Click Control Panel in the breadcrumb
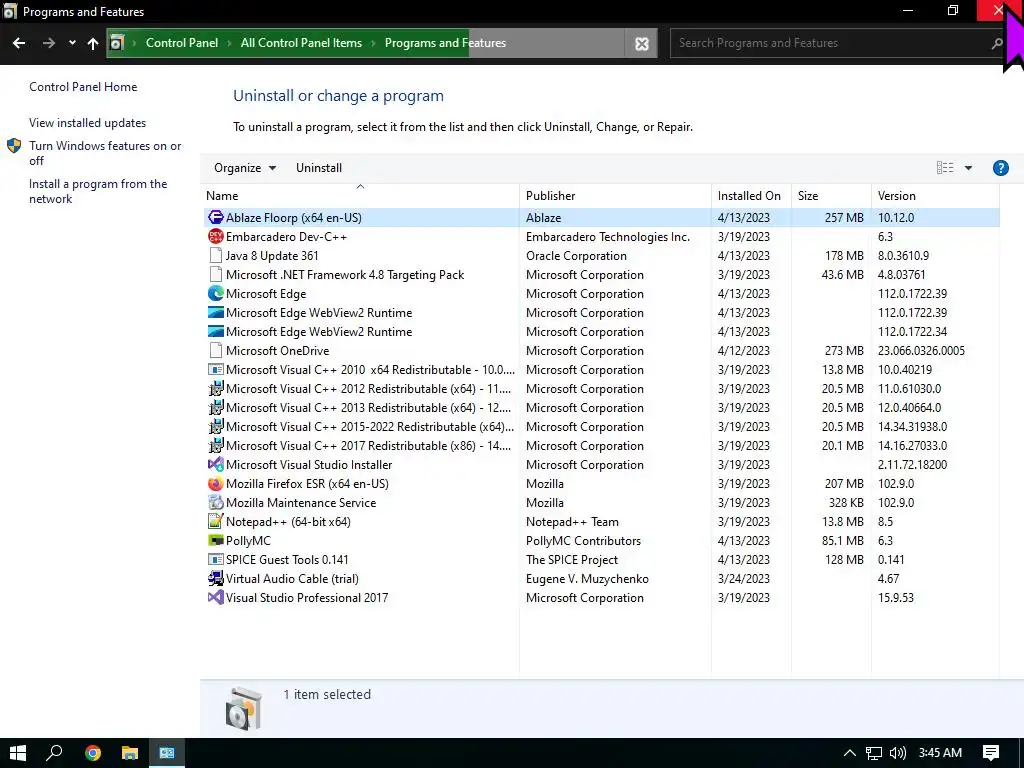The height and width of the screenshot is (768, 1024). point(182,43)
